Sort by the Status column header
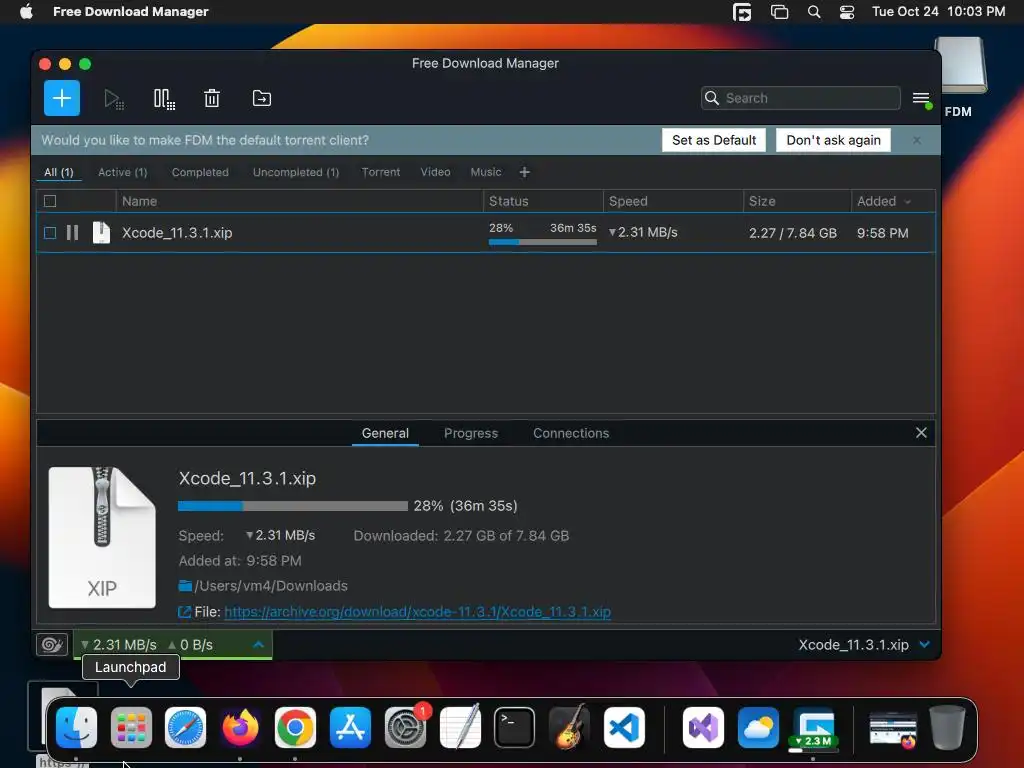Image resolution: width=1024 pixels, height=768 pixels. 543,201
